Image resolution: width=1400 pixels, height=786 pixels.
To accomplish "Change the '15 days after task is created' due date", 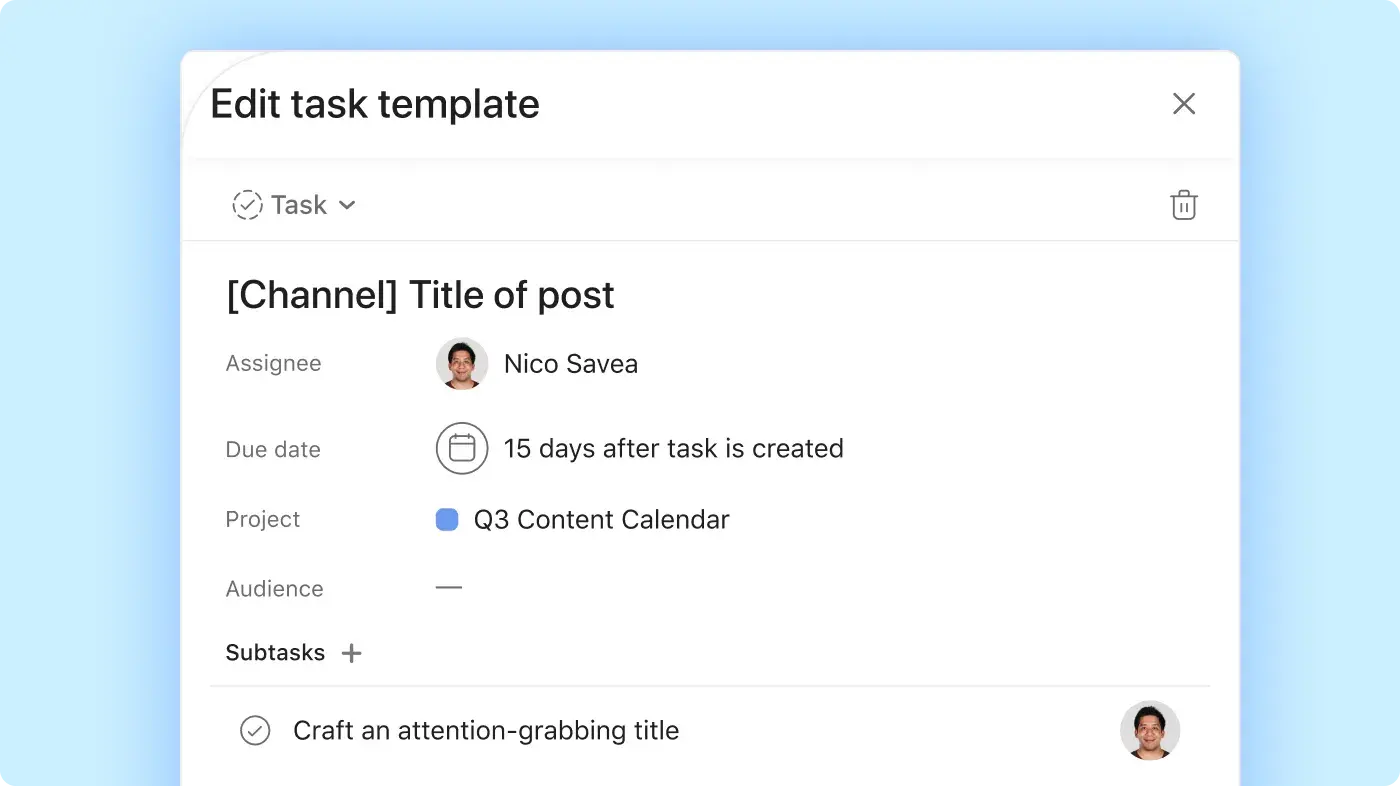I will [673, 448].
